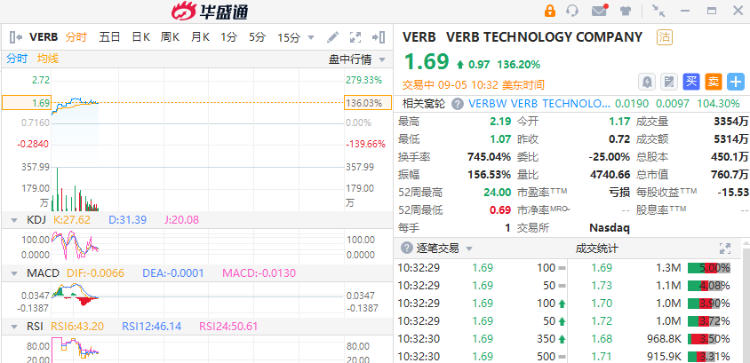Click the Huasheng Tong logo
This screenshot has width=750, height=363.
tap(210, 11)
